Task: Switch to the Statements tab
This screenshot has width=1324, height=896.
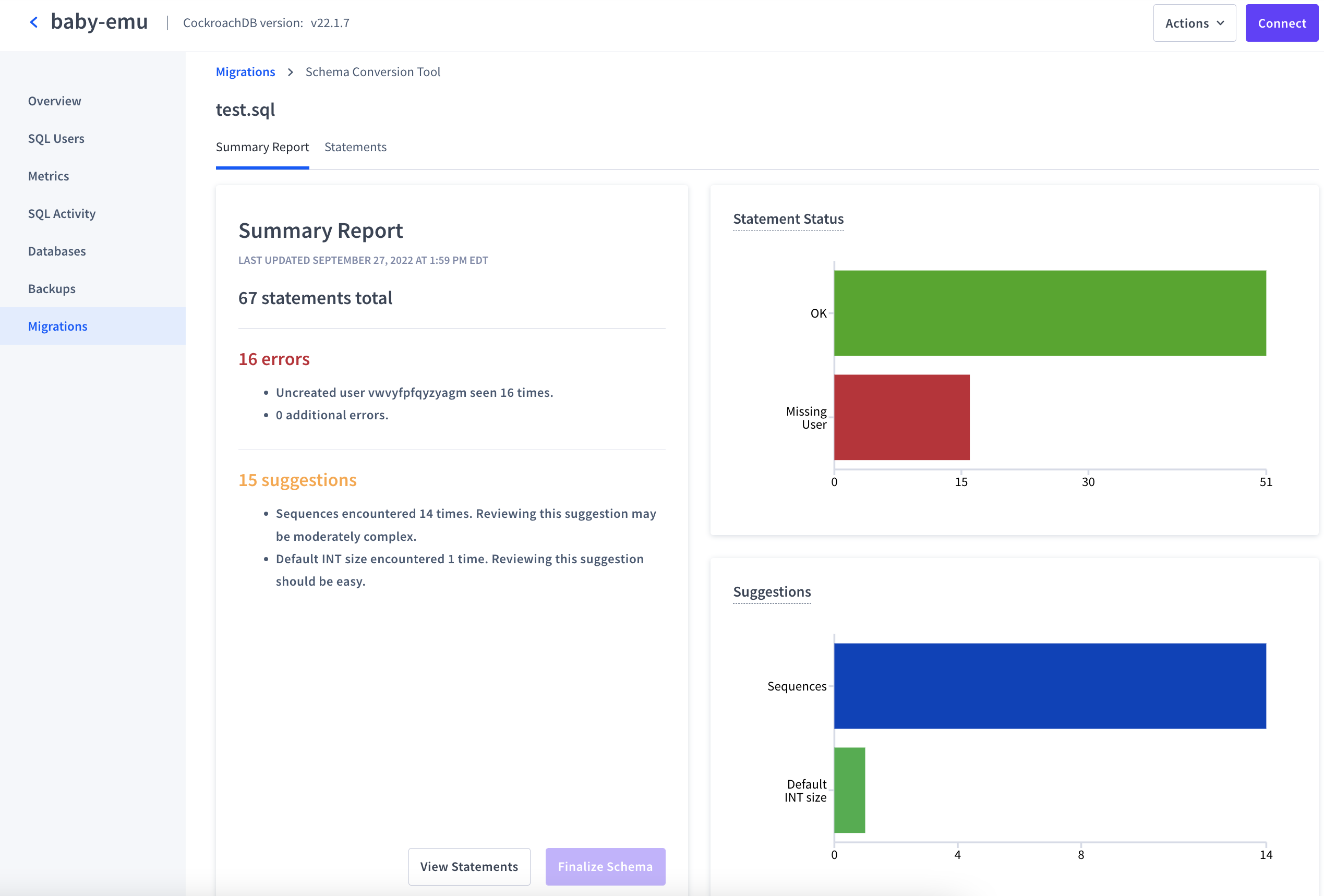Action: point(355,147)
